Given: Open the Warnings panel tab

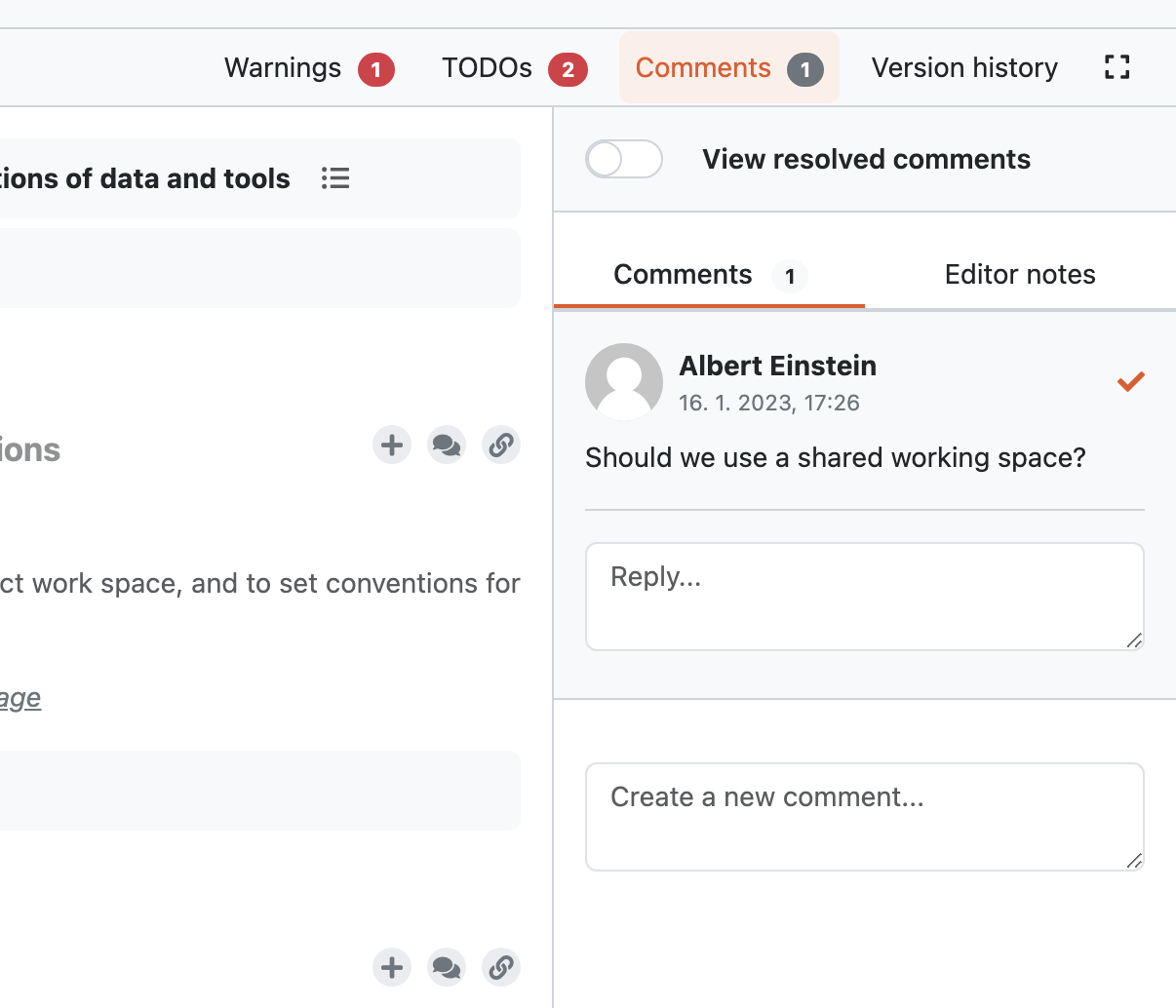Looking at the screenshot, I should pos(309,68).
